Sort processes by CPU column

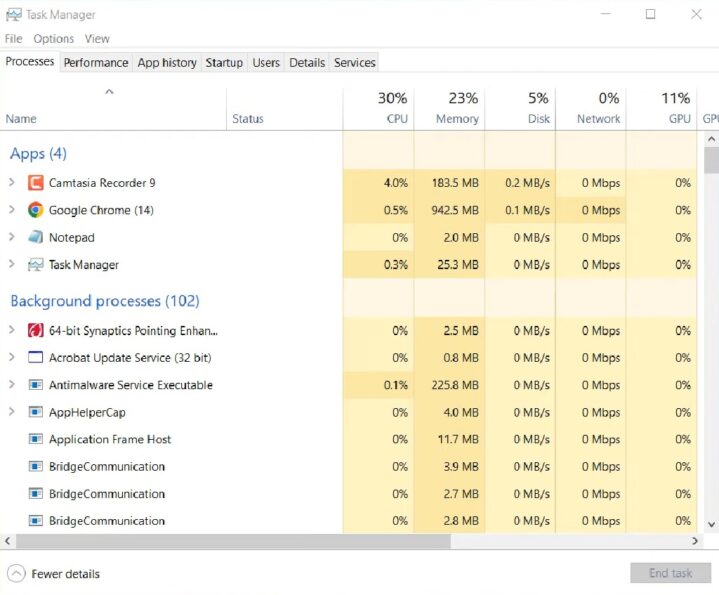(x=378, y=109)
